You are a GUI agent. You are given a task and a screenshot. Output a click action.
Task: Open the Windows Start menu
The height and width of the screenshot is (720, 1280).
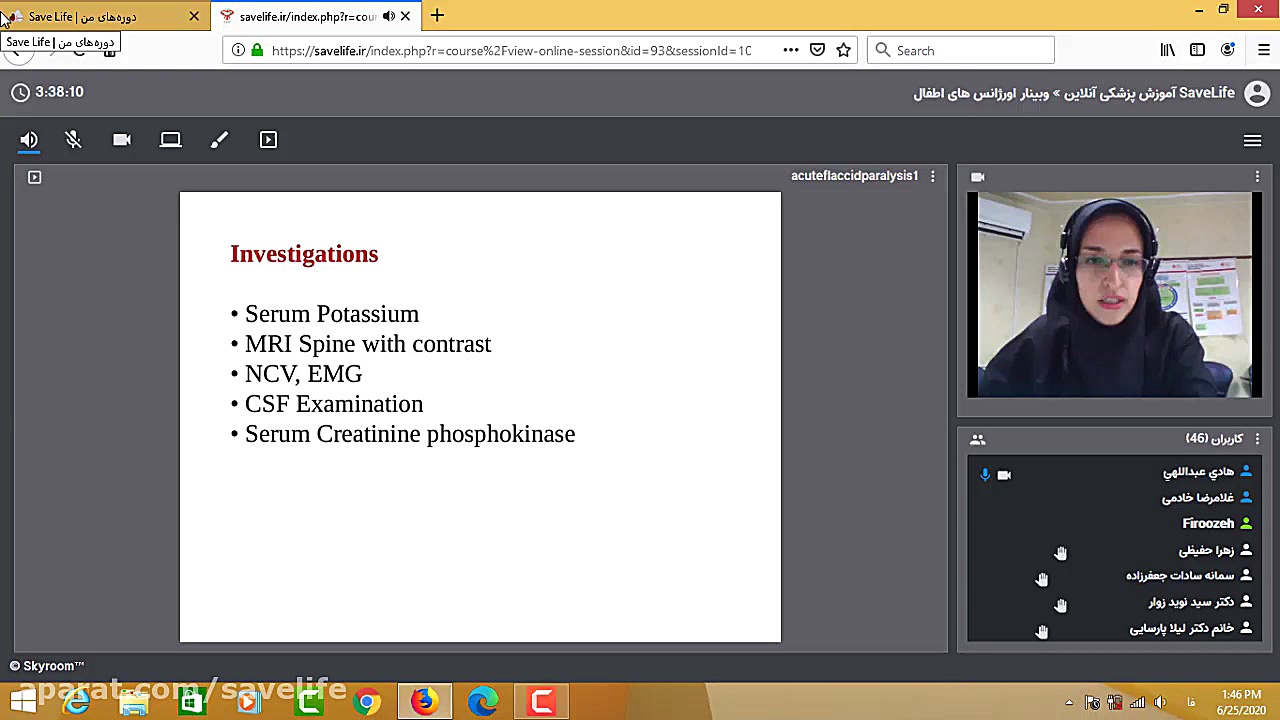tap(22, 701)
